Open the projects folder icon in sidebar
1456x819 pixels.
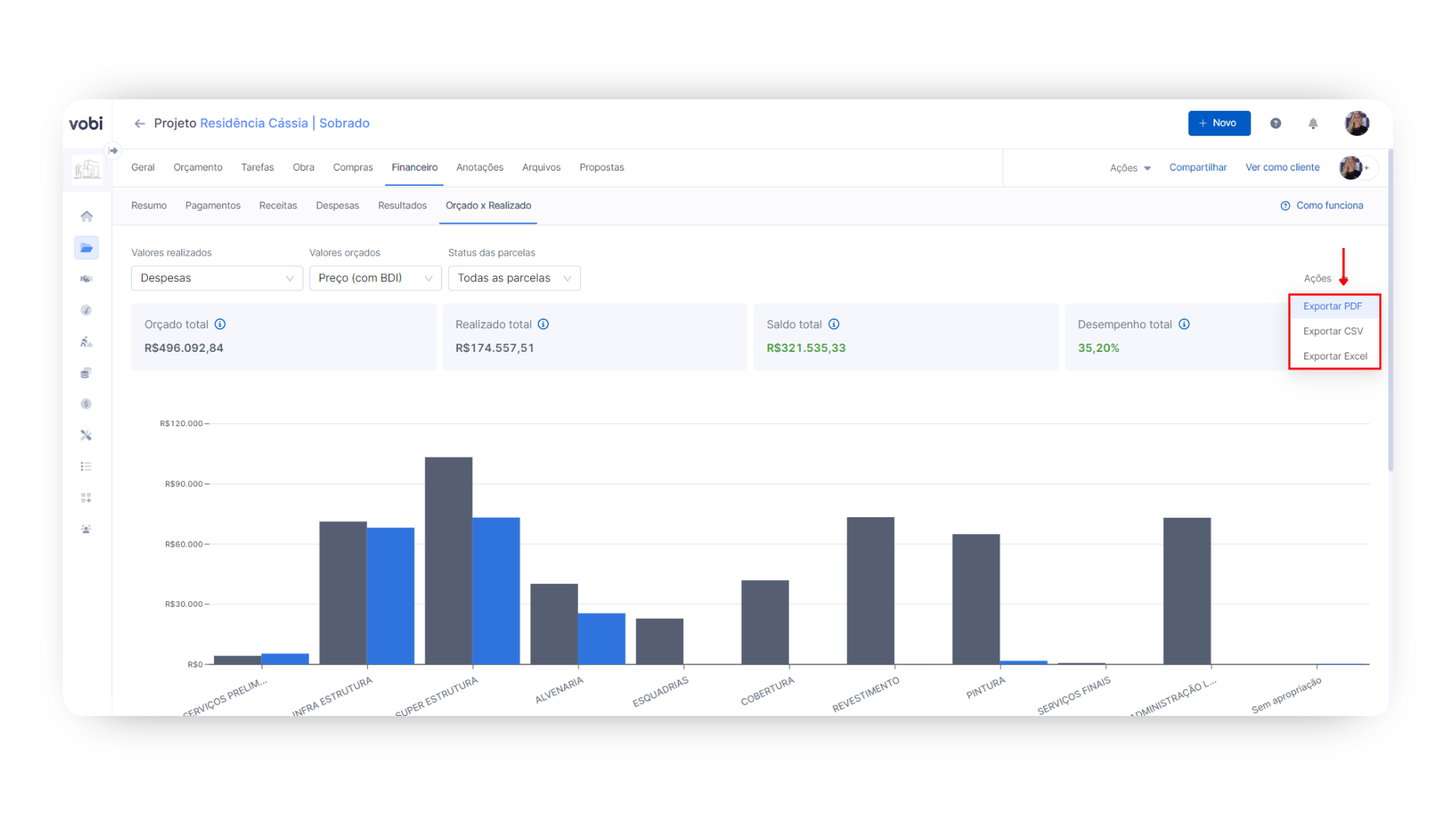(86, 248)
